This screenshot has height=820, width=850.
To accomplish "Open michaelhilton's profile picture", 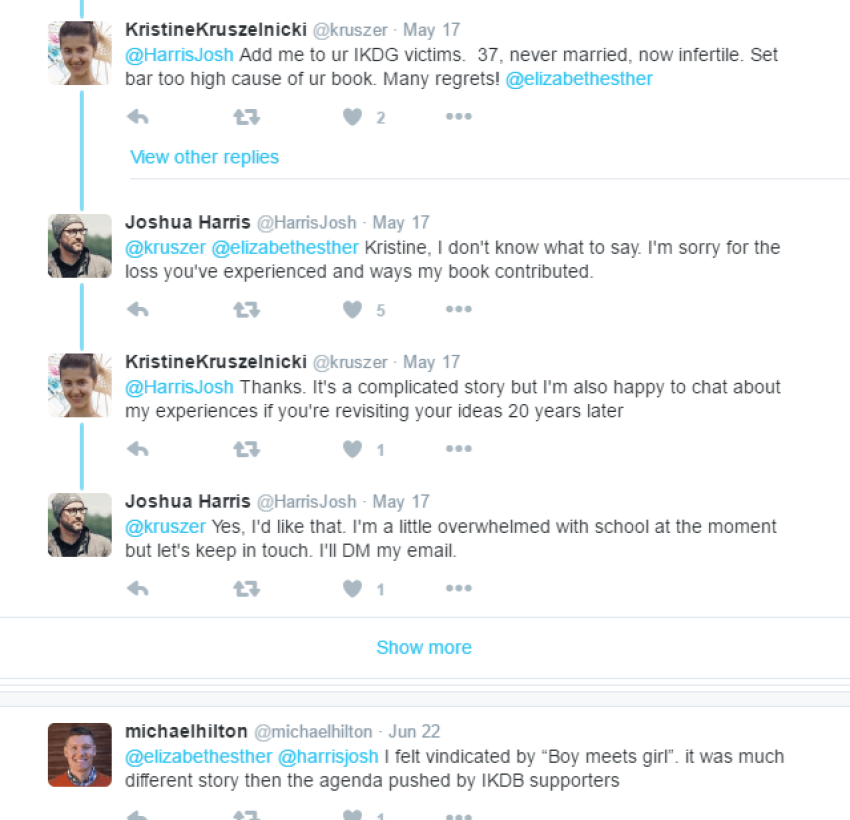I will pyautogui.click(x=80, y=754).
